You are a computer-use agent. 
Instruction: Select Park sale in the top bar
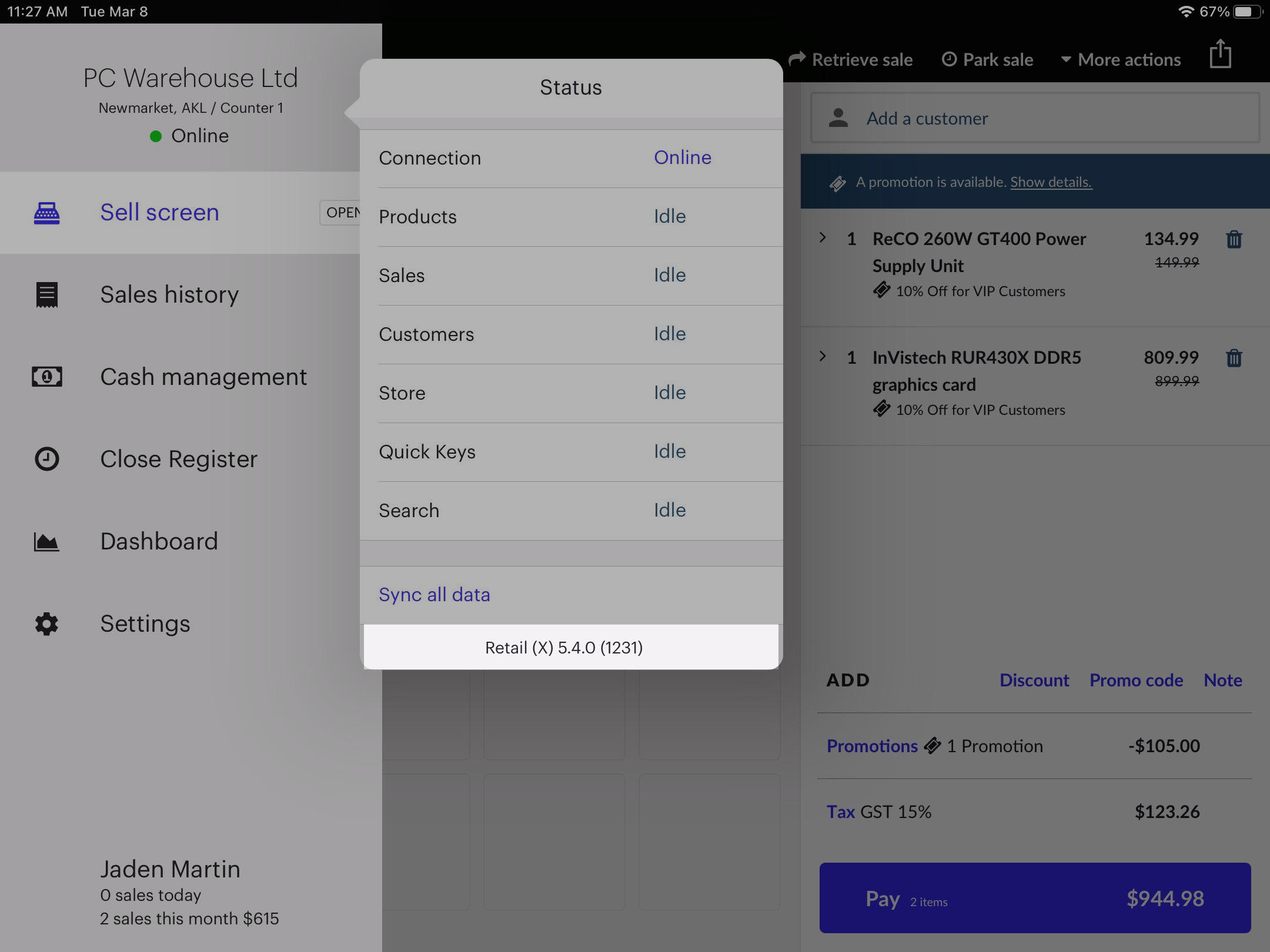pos(988,60)
